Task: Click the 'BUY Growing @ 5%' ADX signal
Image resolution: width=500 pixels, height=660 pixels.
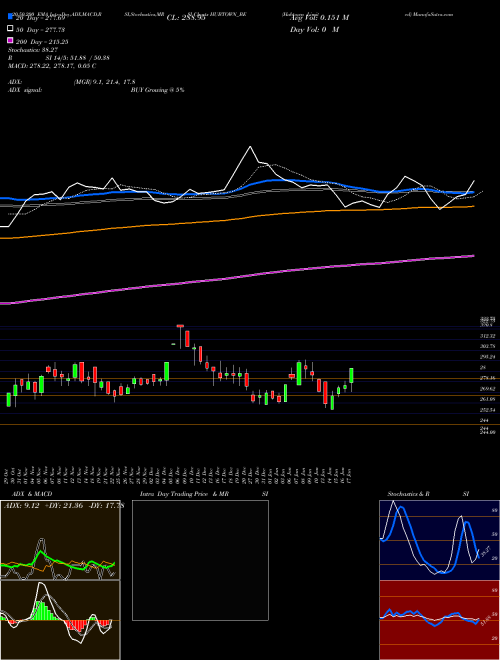Action: (157, 90)
